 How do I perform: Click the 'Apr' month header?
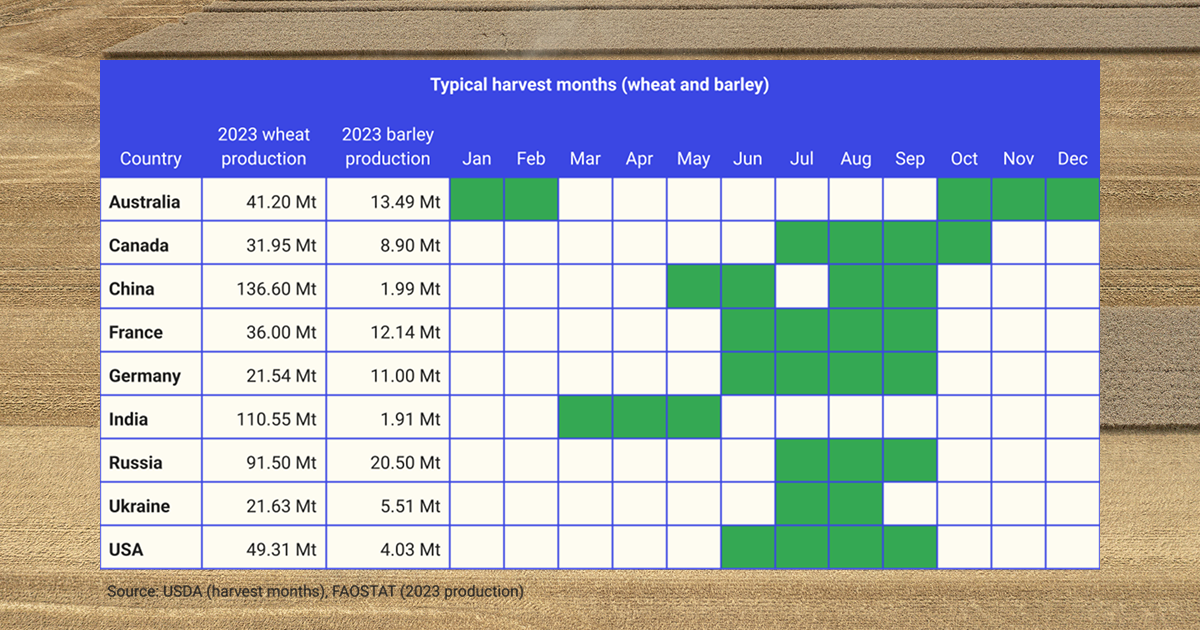(x=639, y=158)
